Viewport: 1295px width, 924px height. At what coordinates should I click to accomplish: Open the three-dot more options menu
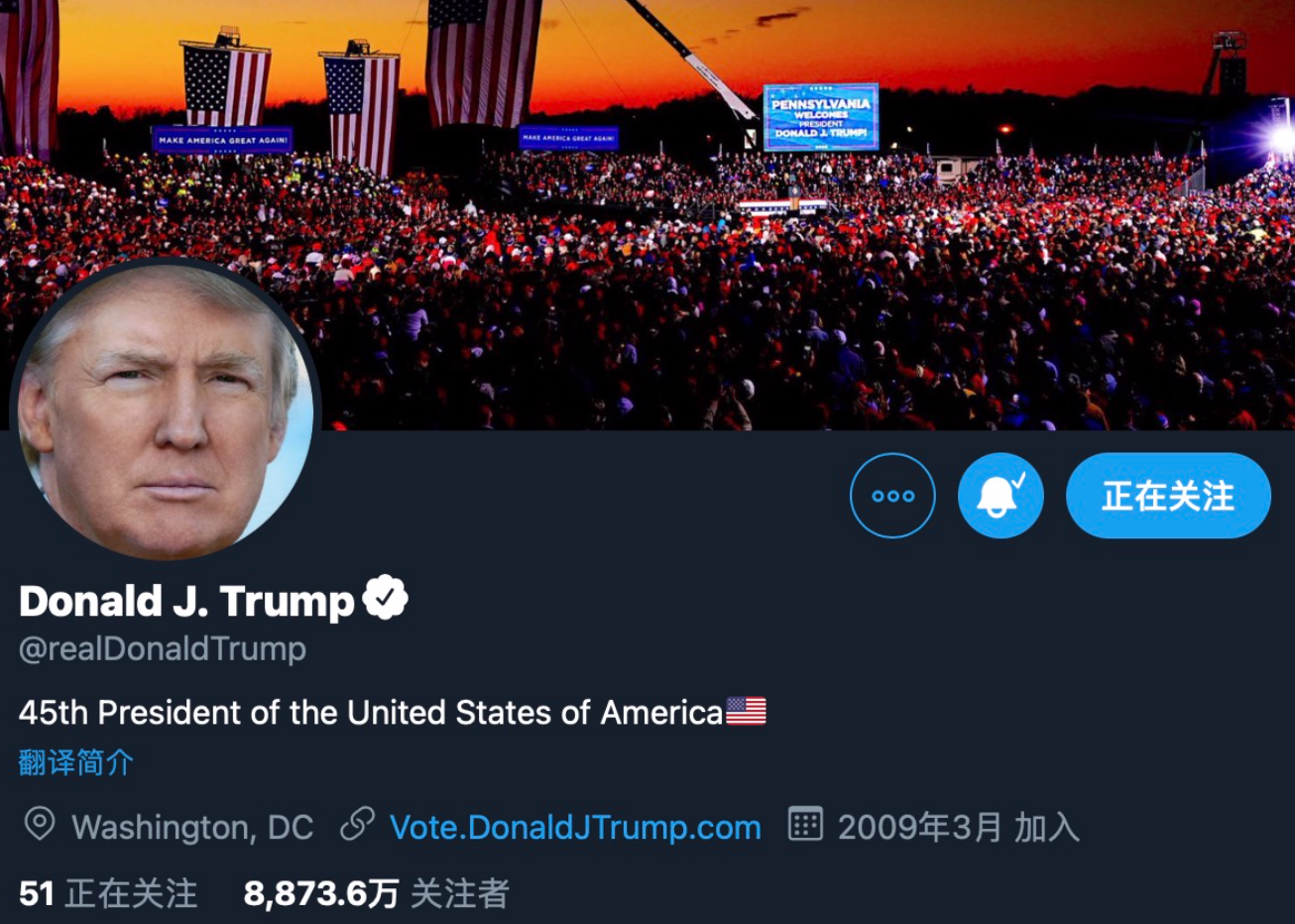[892, 496]
